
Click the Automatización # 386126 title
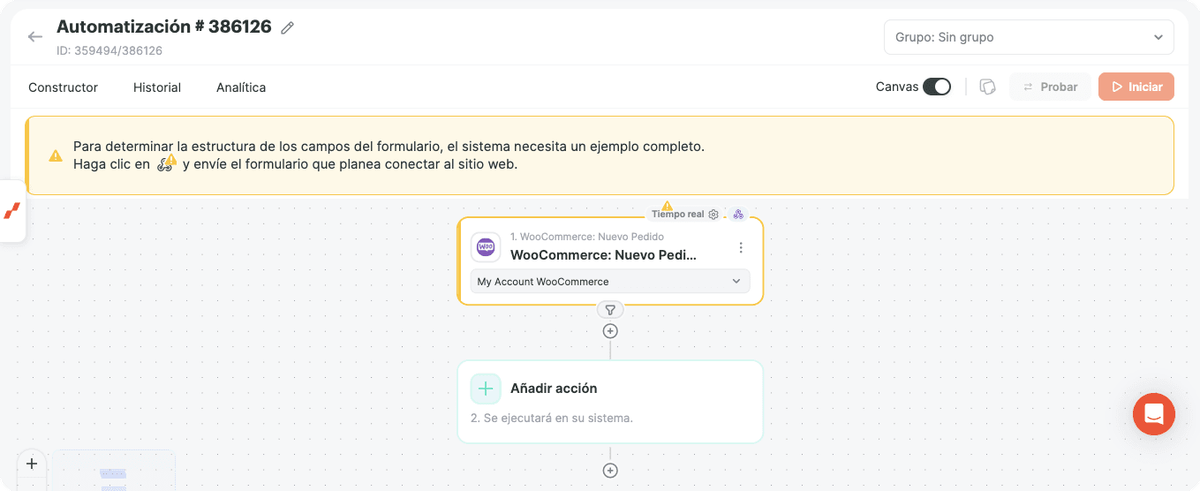coord(164,27)
